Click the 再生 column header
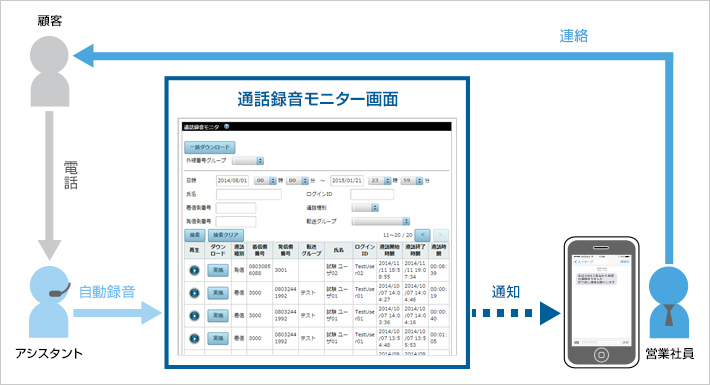Viewport: 710px width, 385px height. (x=194, y=250)
